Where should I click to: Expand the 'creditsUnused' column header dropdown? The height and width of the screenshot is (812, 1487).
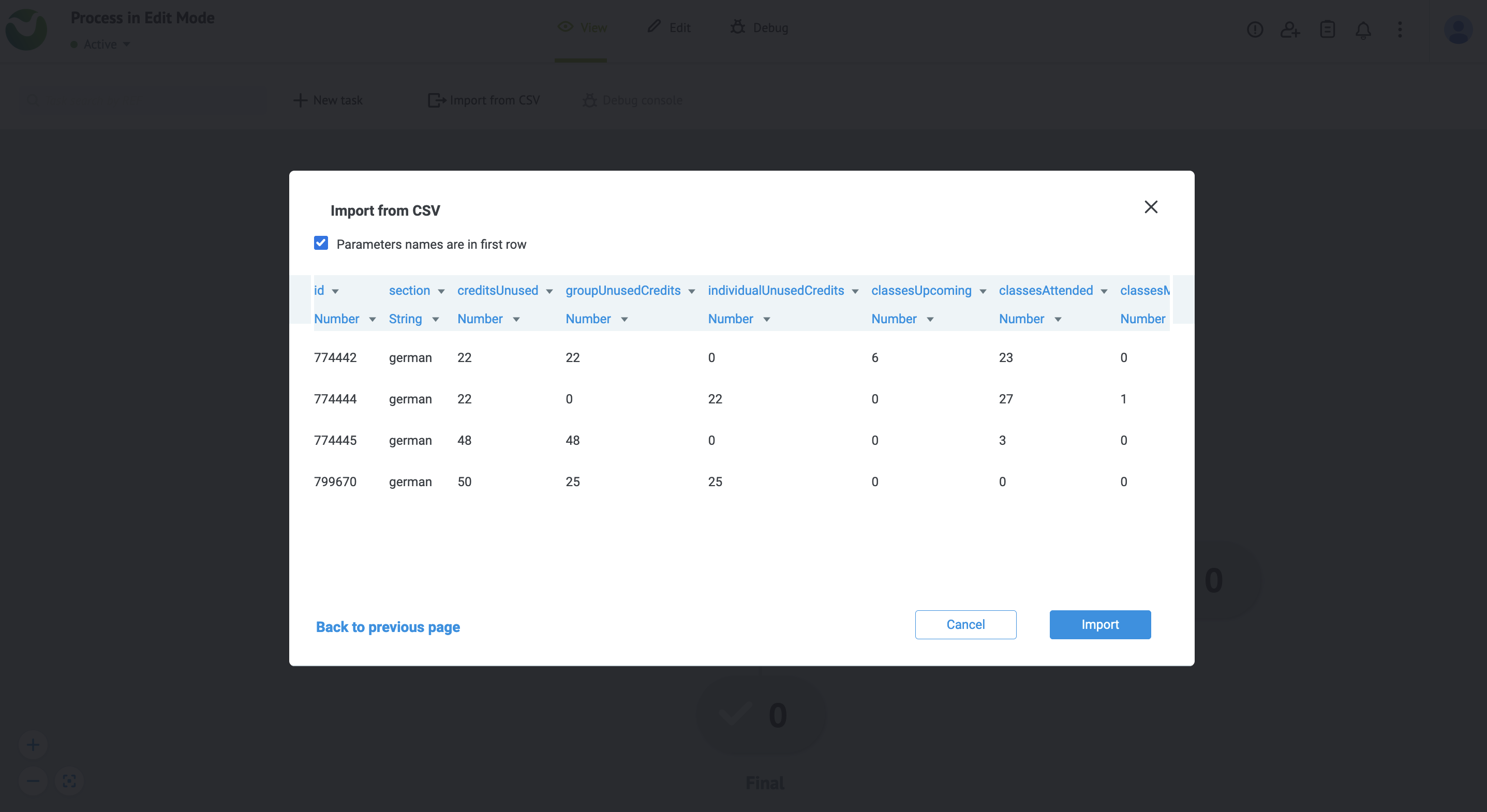[548, 291]
